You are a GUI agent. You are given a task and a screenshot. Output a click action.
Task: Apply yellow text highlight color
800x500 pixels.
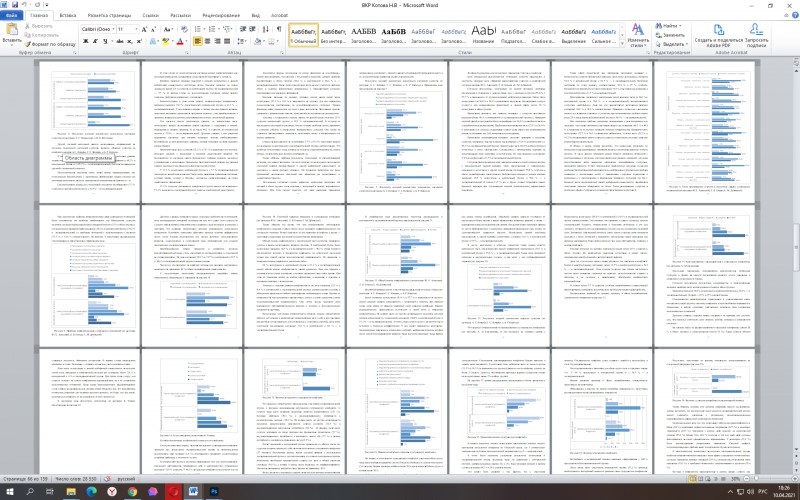pos(166,41)
